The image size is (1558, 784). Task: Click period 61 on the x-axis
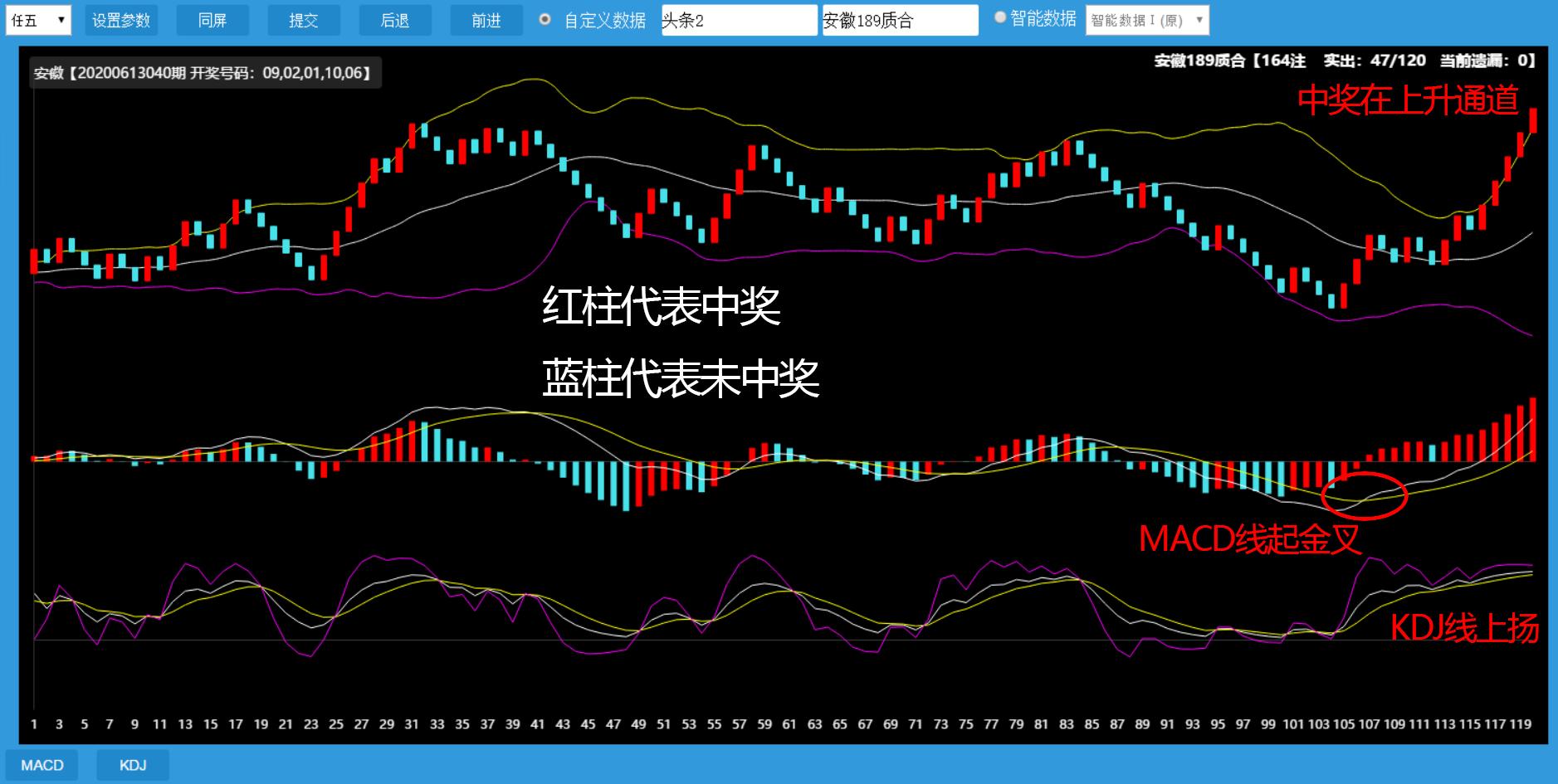tap(789, 724)
